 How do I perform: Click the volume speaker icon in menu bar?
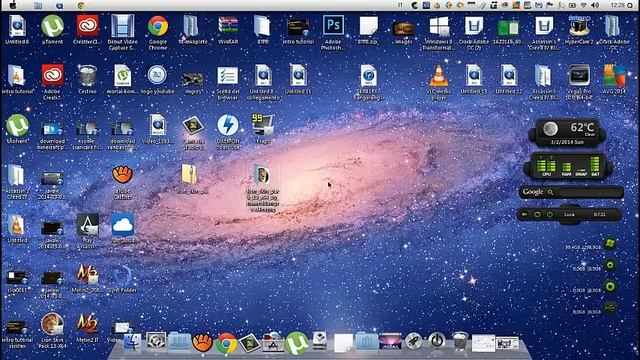point(595,5)
